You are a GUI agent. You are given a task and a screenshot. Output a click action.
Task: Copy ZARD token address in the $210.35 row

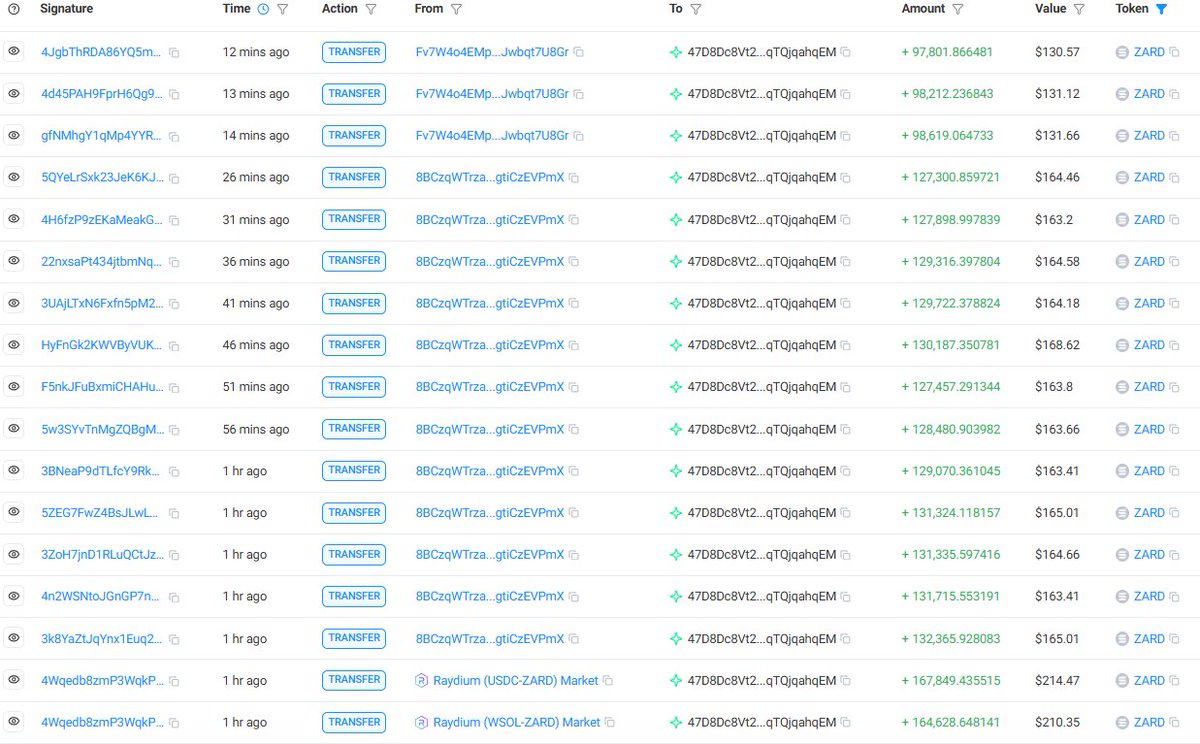point(1175,723)
